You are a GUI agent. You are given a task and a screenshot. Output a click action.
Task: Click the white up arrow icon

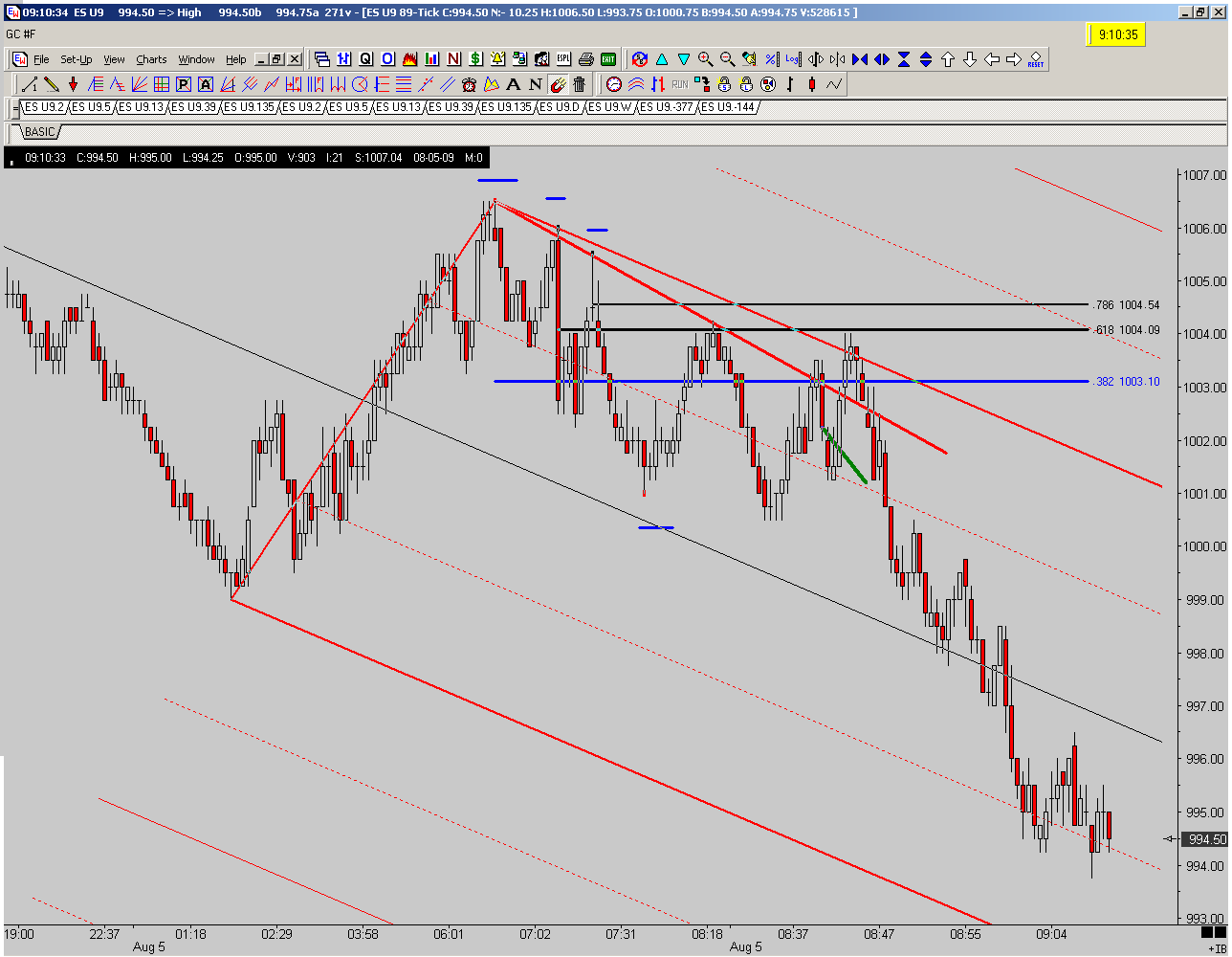(x=948, y=59)
